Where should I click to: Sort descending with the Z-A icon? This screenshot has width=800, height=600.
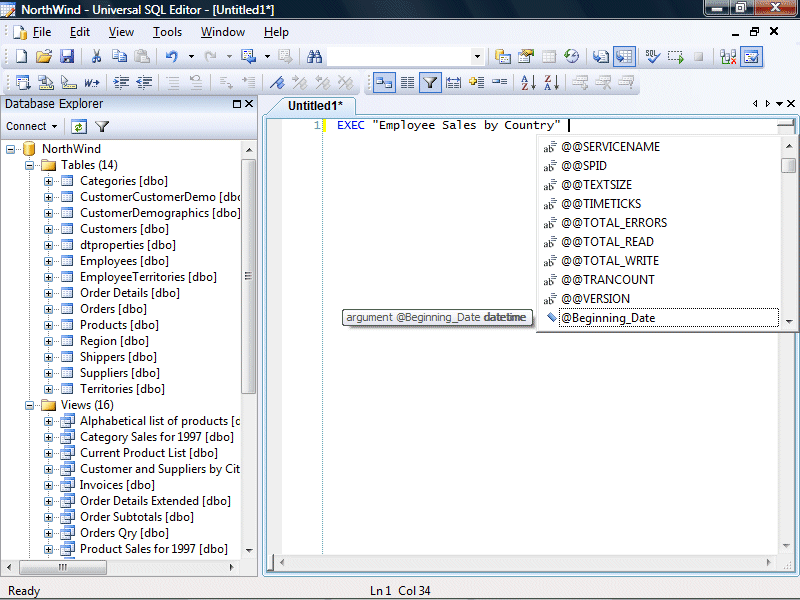click(x=552, y=82)
